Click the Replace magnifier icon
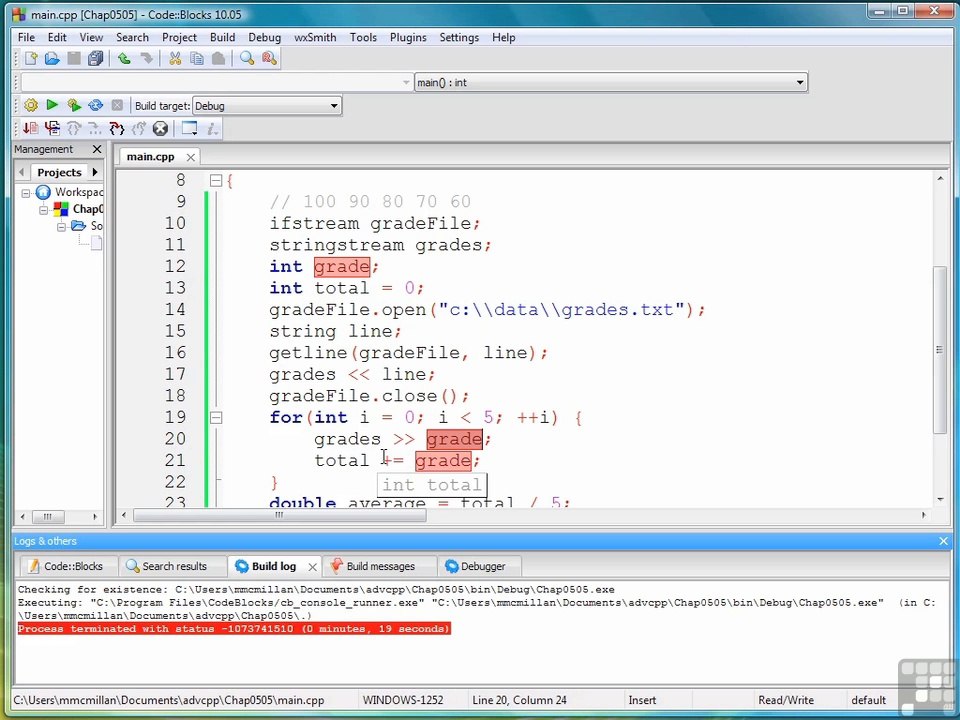This screenshot has height=720, width=960. [269, 59]
